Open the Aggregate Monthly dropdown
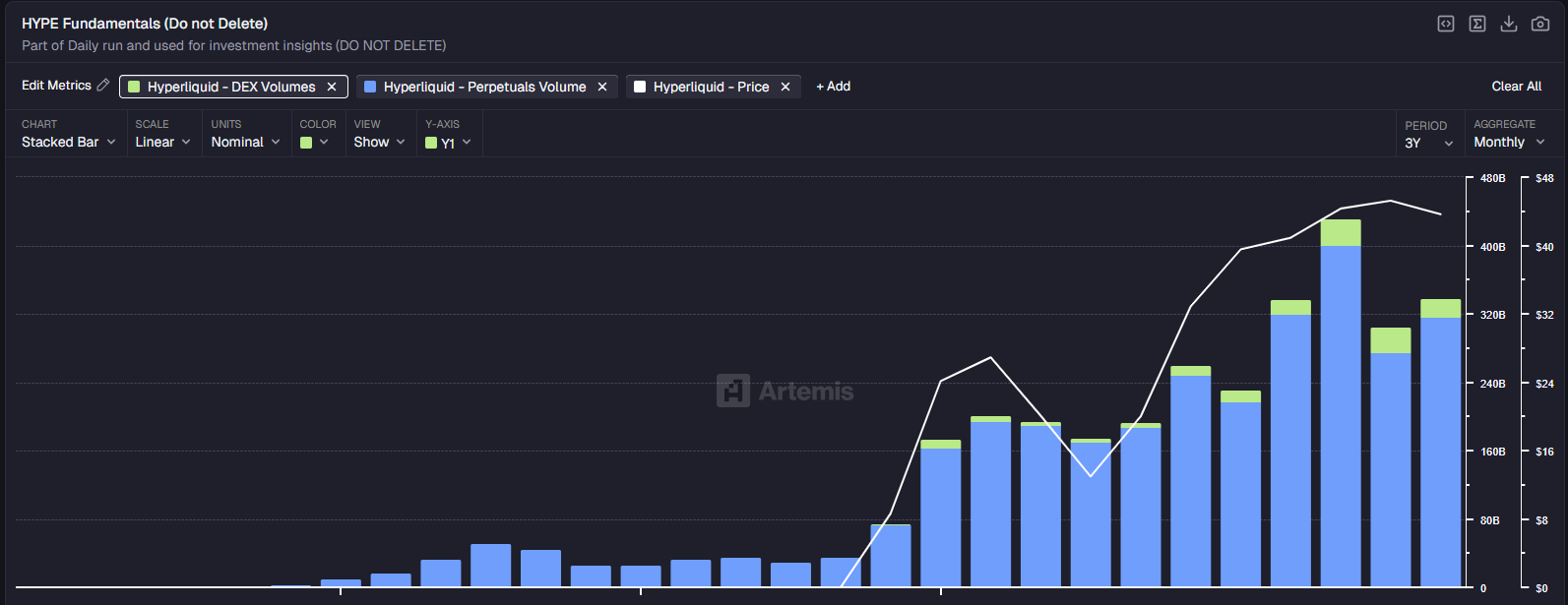 click(x=1508, y=142)
